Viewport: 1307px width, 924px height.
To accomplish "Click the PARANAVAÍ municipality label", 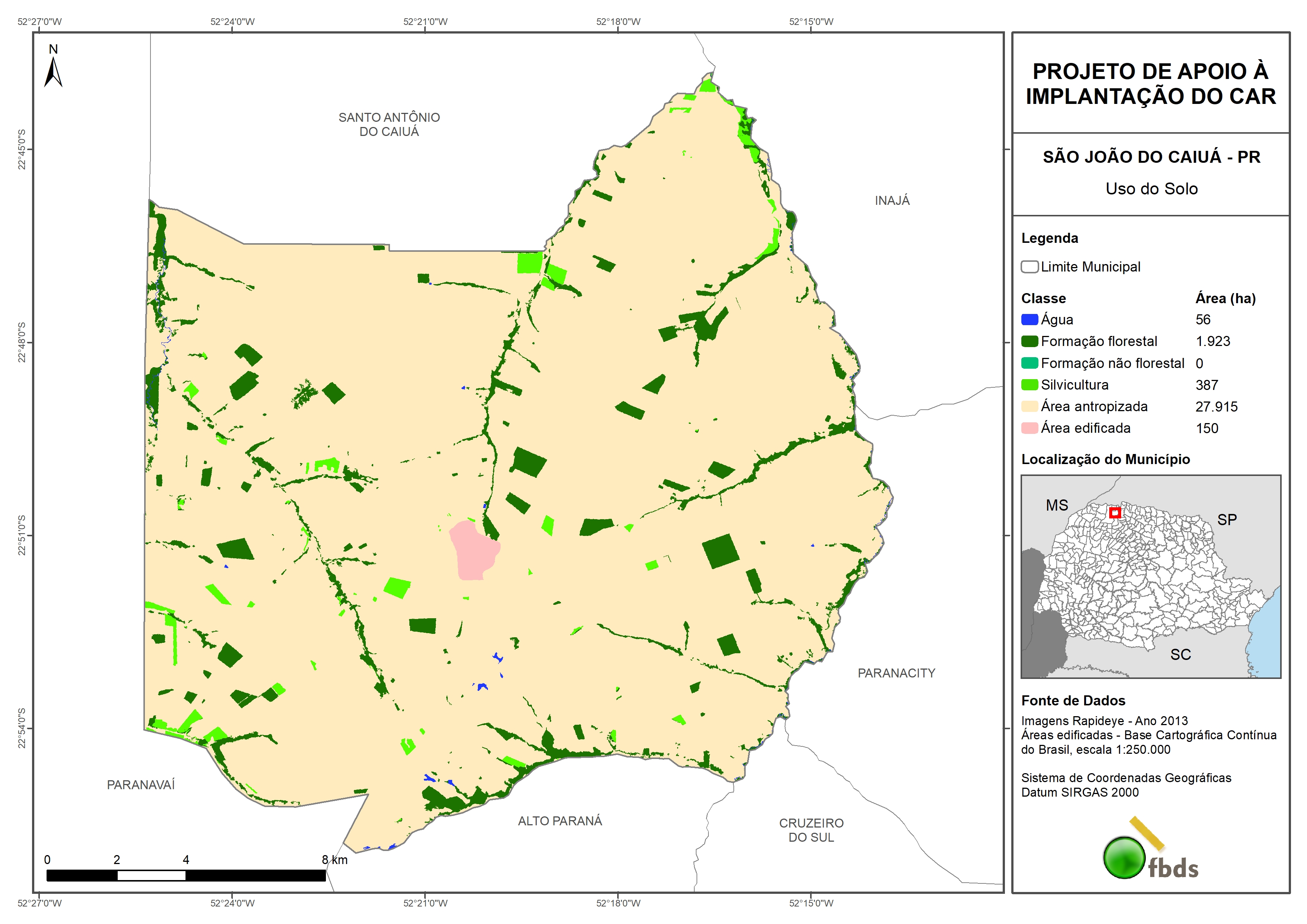I will coord(140,784).
